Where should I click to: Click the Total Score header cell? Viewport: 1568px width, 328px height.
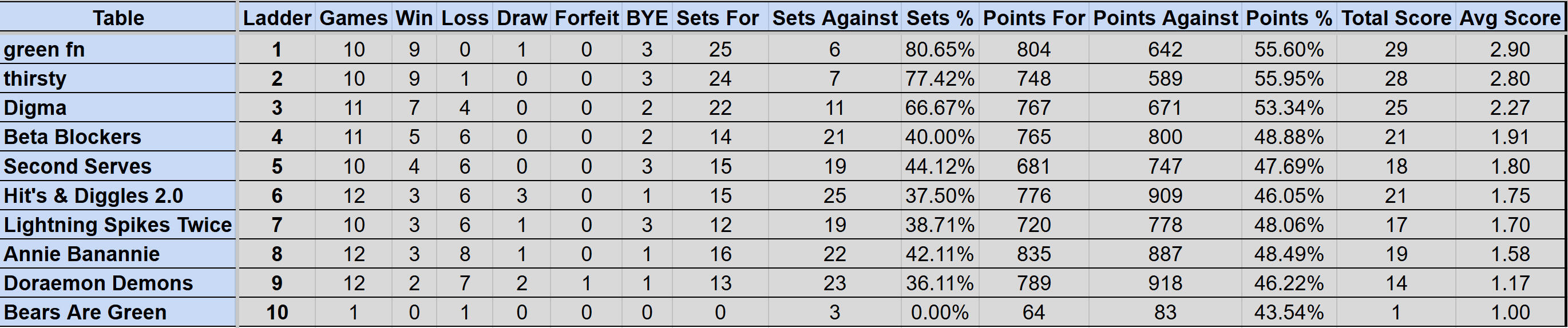pyautogui.click(x=1396, y=18)
